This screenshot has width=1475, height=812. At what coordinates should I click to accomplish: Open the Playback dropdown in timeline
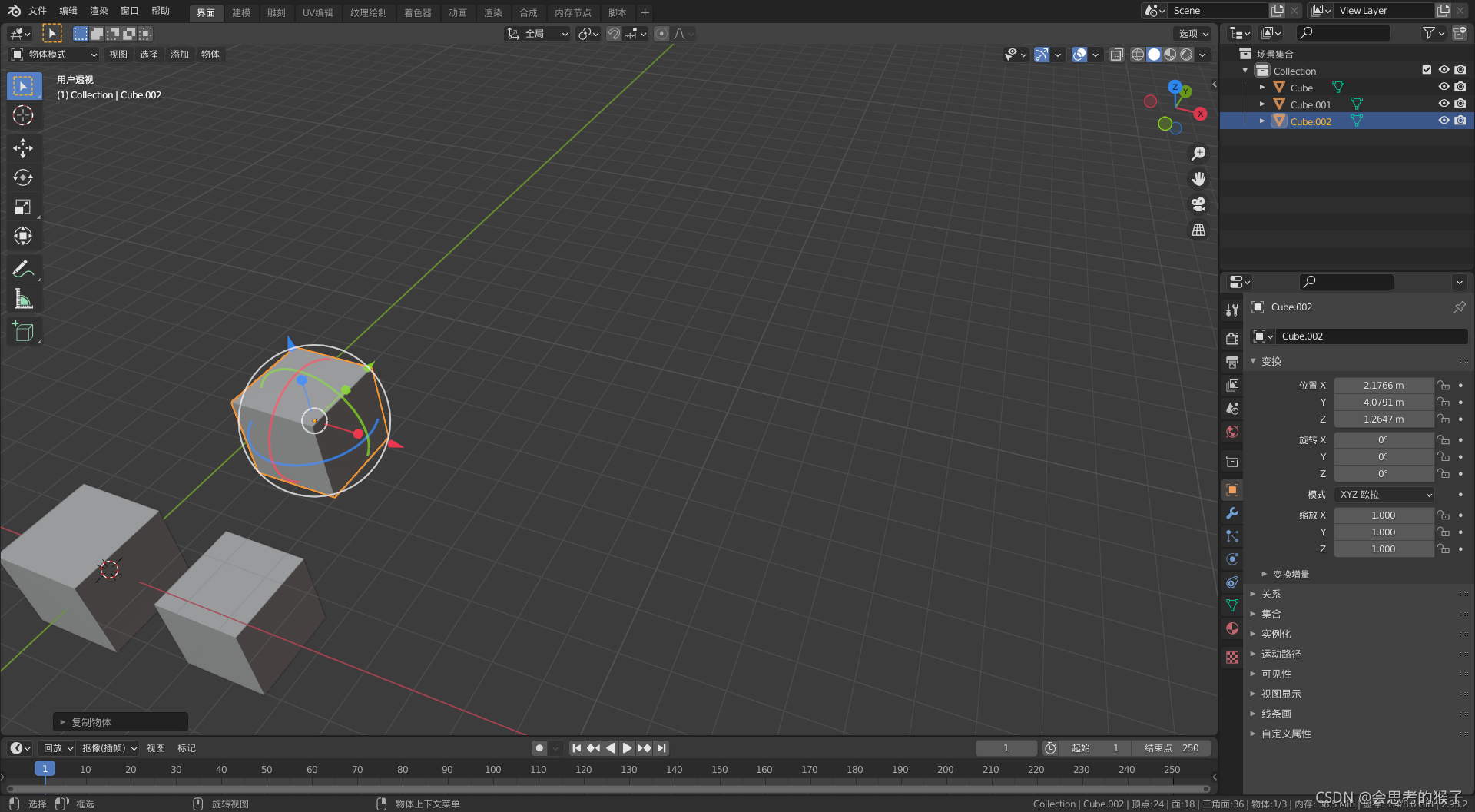[x=58, y=748]
